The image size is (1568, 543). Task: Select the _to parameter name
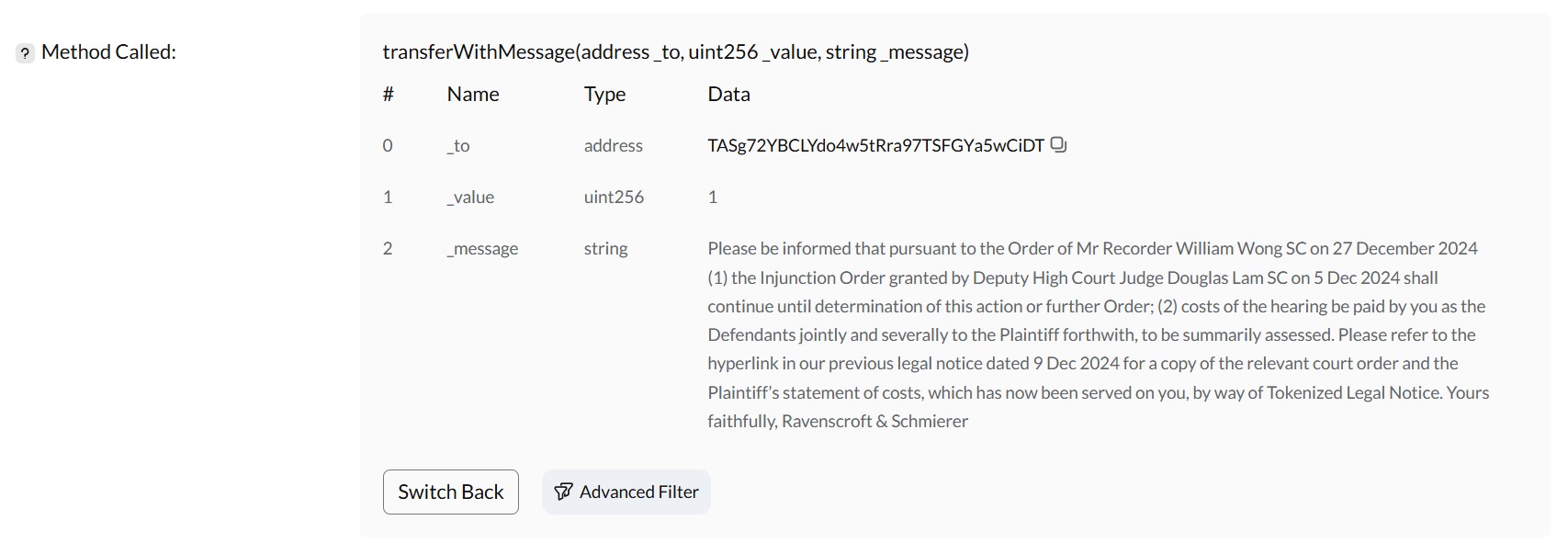pyautogui.click(x=458, y=146)
